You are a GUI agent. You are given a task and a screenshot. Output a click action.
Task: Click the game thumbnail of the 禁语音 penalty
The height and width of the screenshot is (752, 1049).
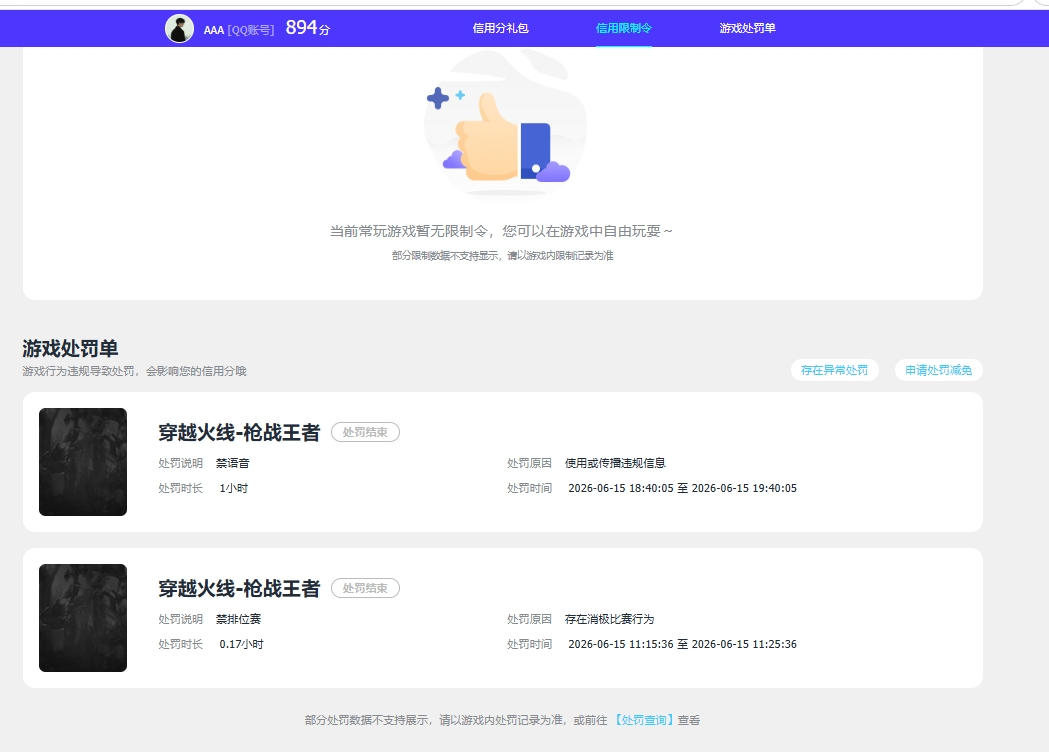(x=83, y=462)
